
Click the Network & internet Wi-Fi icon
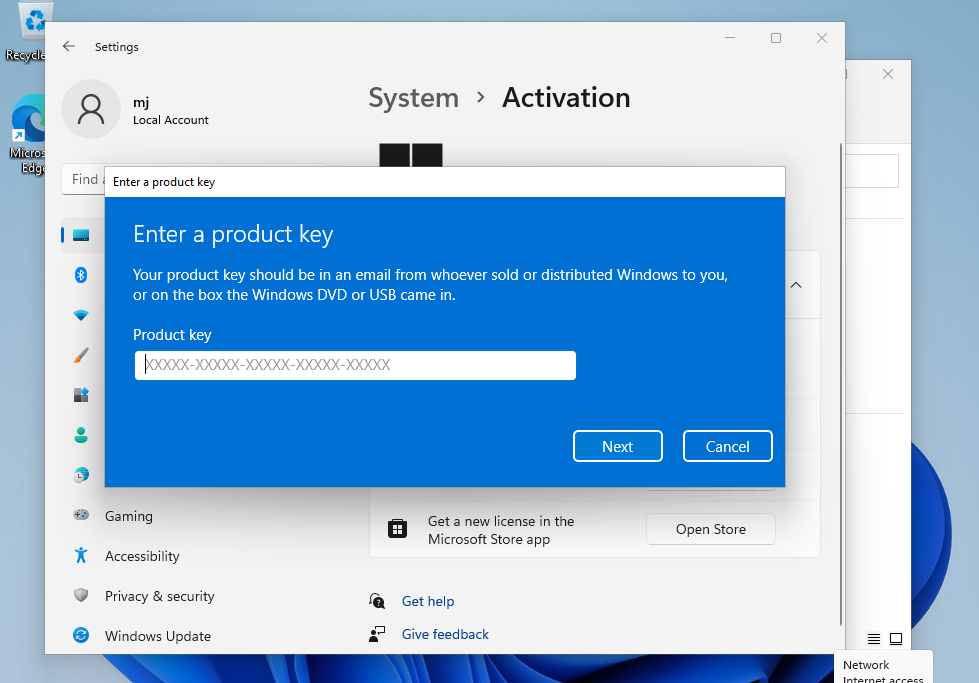[x=81, y=315]
